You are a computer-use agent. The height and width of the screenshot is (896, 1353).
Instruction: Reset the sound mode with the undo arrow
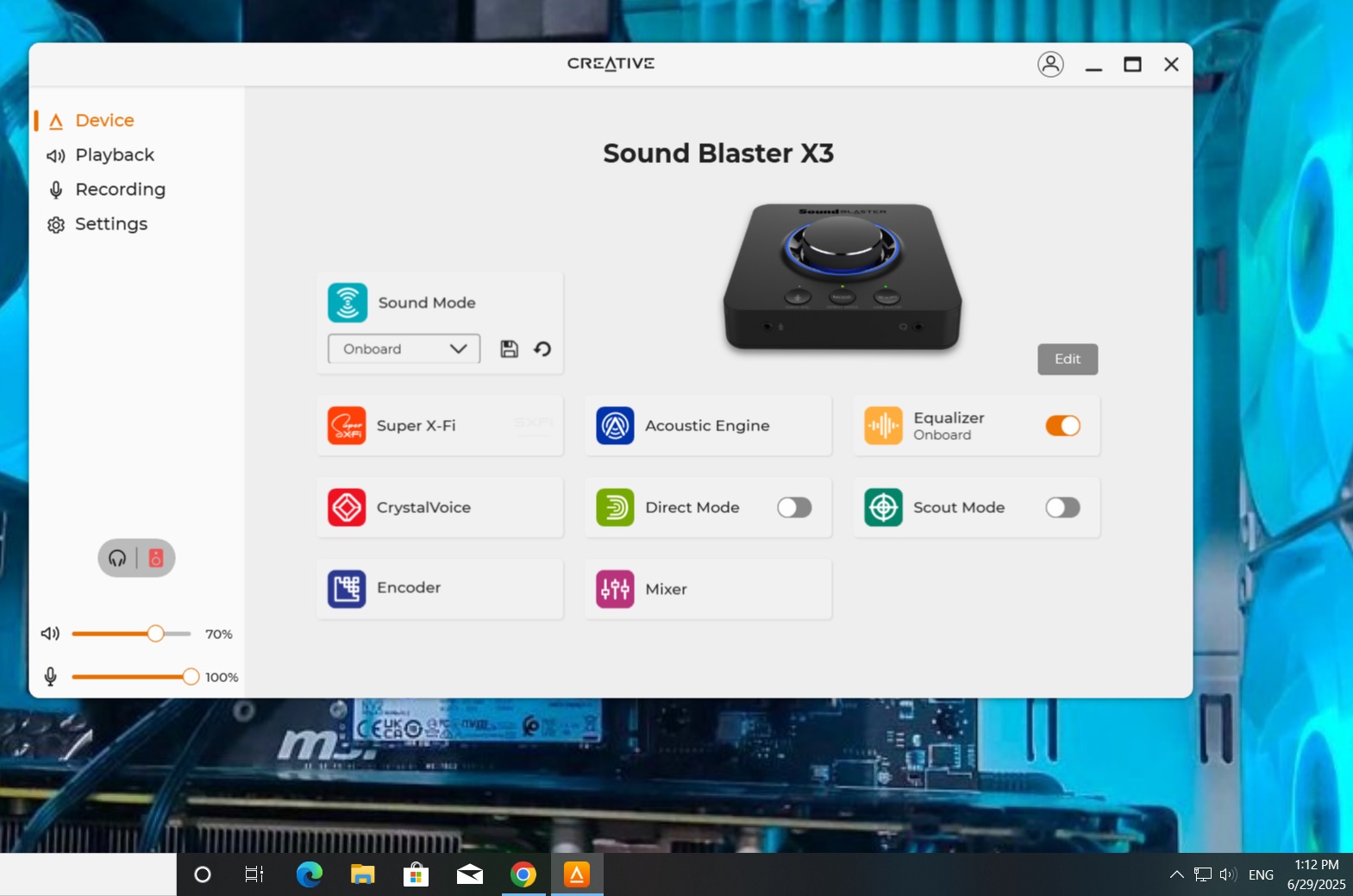(542, 348)
